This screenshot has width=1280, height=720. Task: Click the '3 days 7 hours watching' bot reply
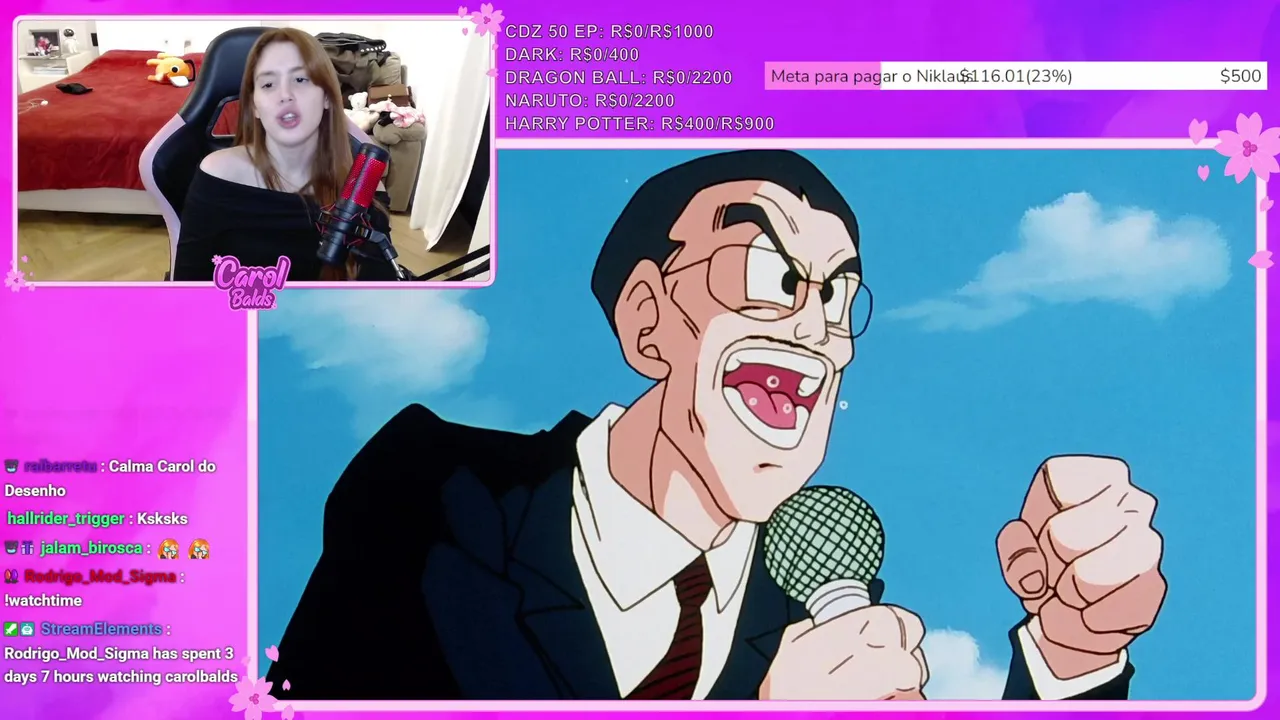pos(120,666)
